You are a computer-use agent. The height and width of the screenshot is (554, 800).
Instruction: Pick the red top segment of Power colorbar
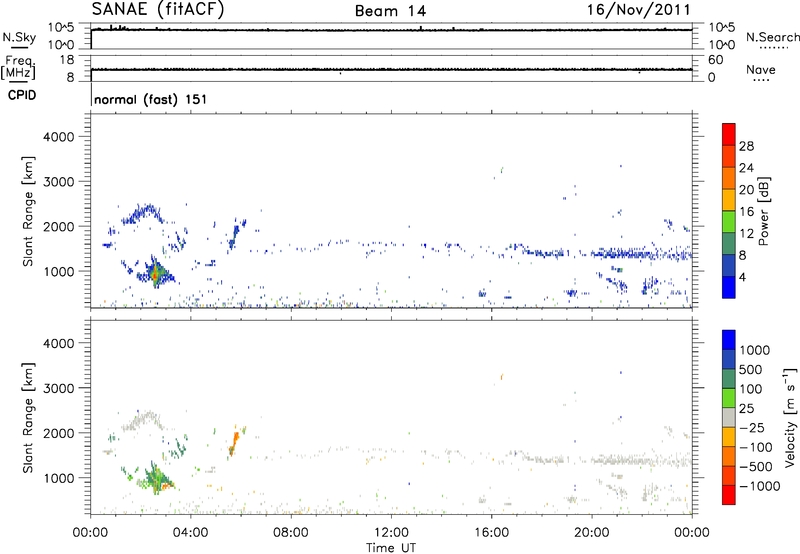click(729, 134)
